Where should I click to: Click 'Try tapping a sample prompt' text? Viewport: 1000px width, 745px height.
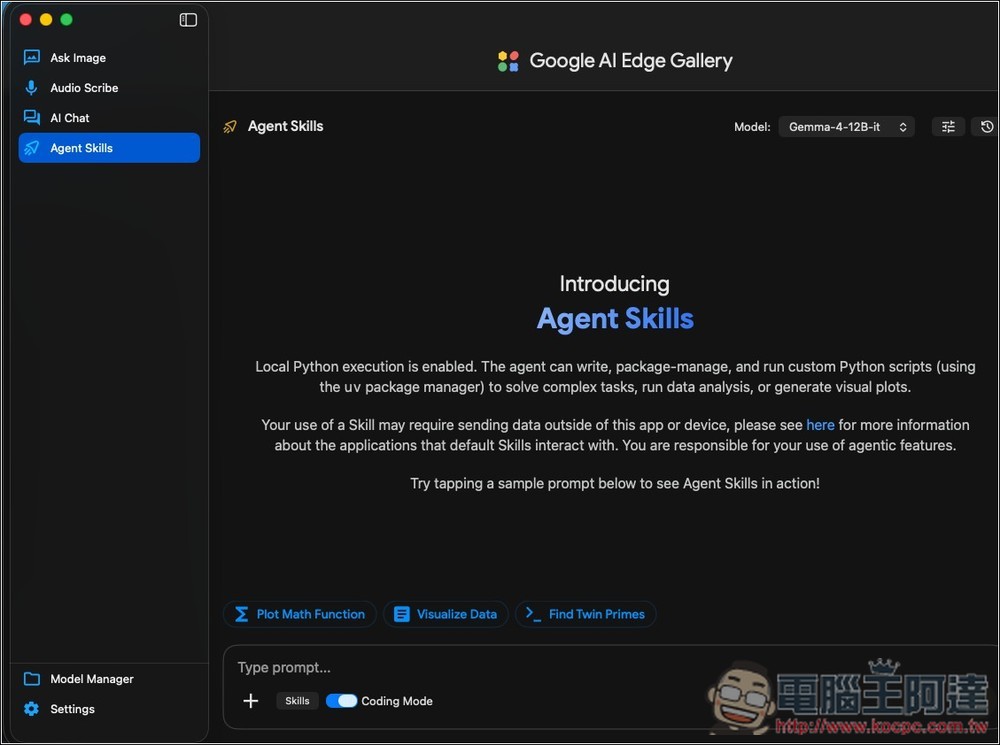coord(615,483)
